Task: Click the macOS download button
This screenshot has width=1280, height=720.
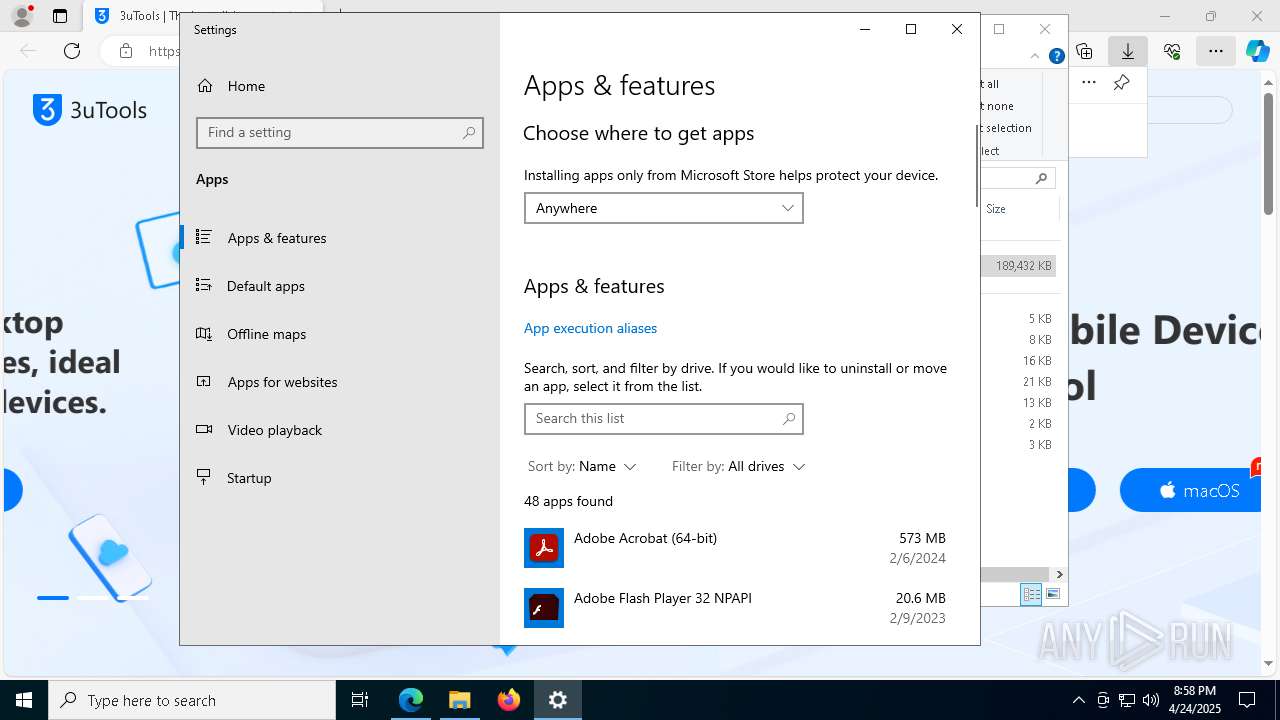Action: [1190, 491]
